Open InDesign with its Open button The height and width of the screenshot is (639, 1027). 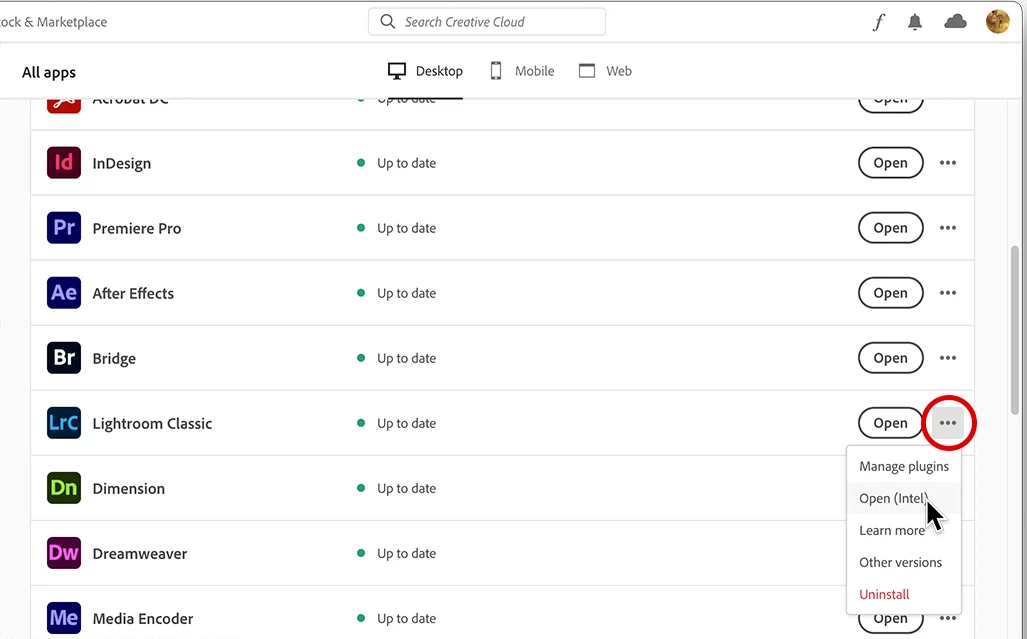click(891, 163)
